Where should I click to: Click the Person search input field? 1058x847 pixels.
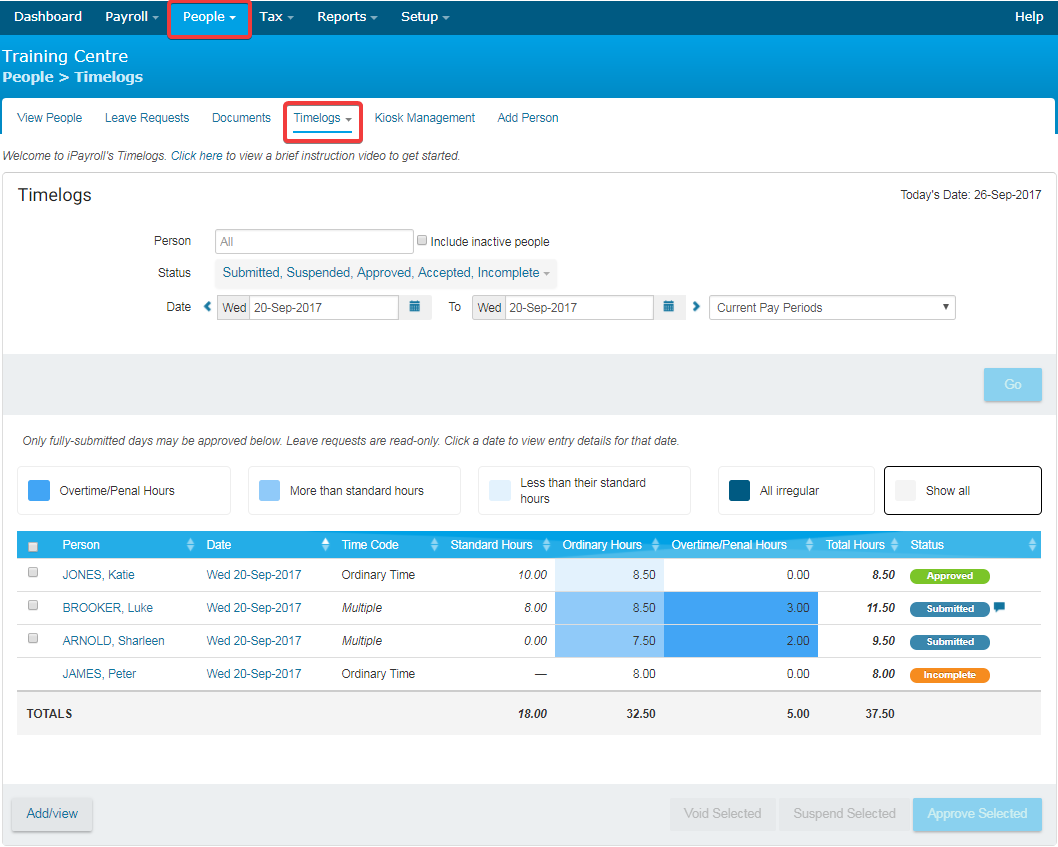click(314, 241)
